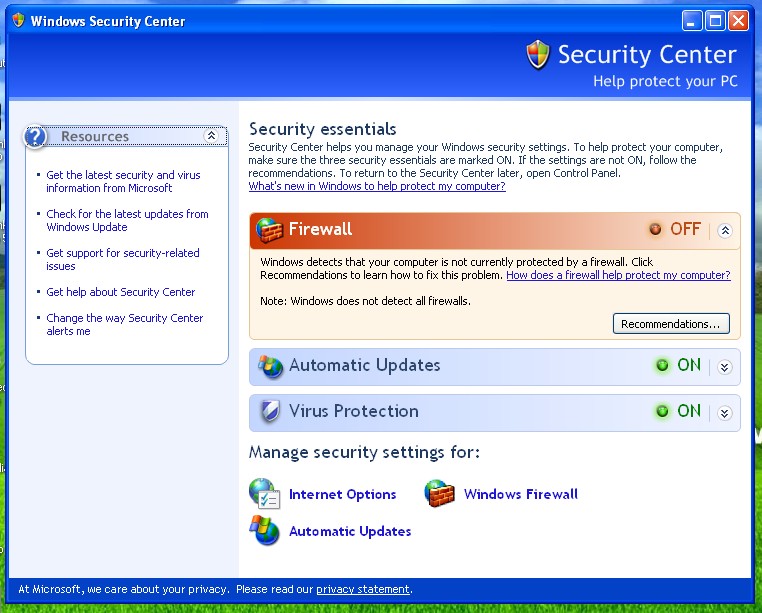Screen dimensions: 762x613
Task: Open Windows Firewall text link
Action: click(x=521, y=494)
